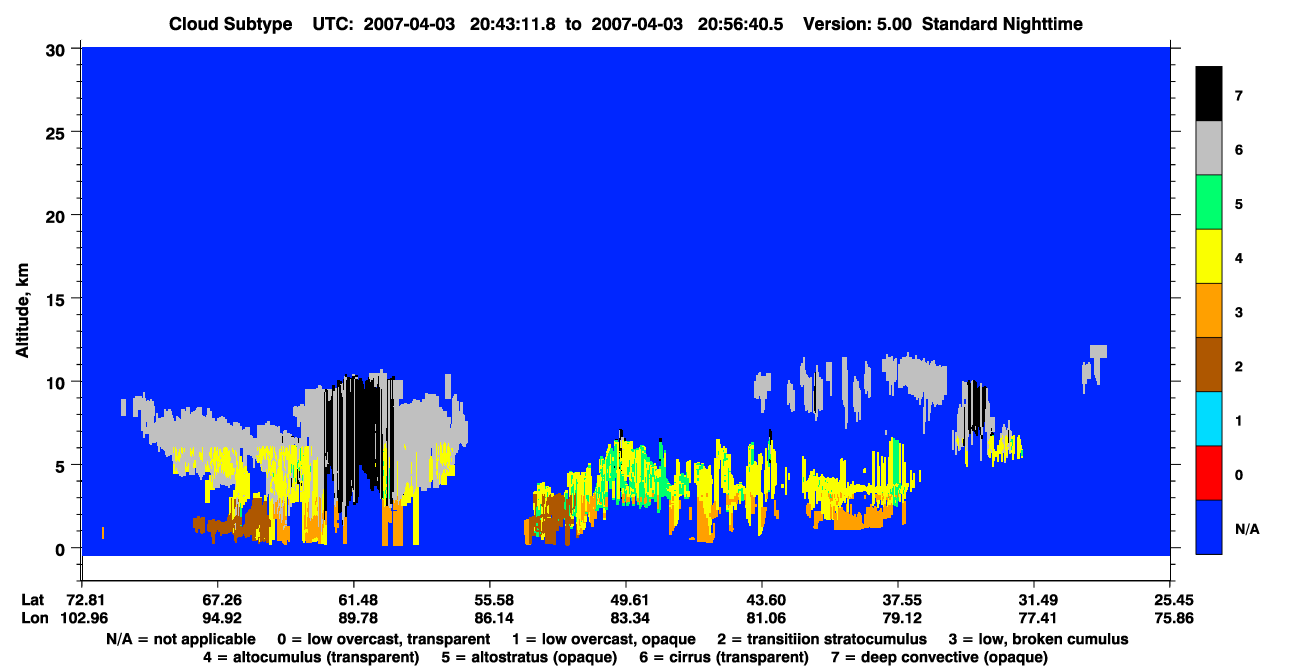Click longitude value 83.34
Image resolution: width=1300 pixels, height=667 pixels.
[625, 617]
